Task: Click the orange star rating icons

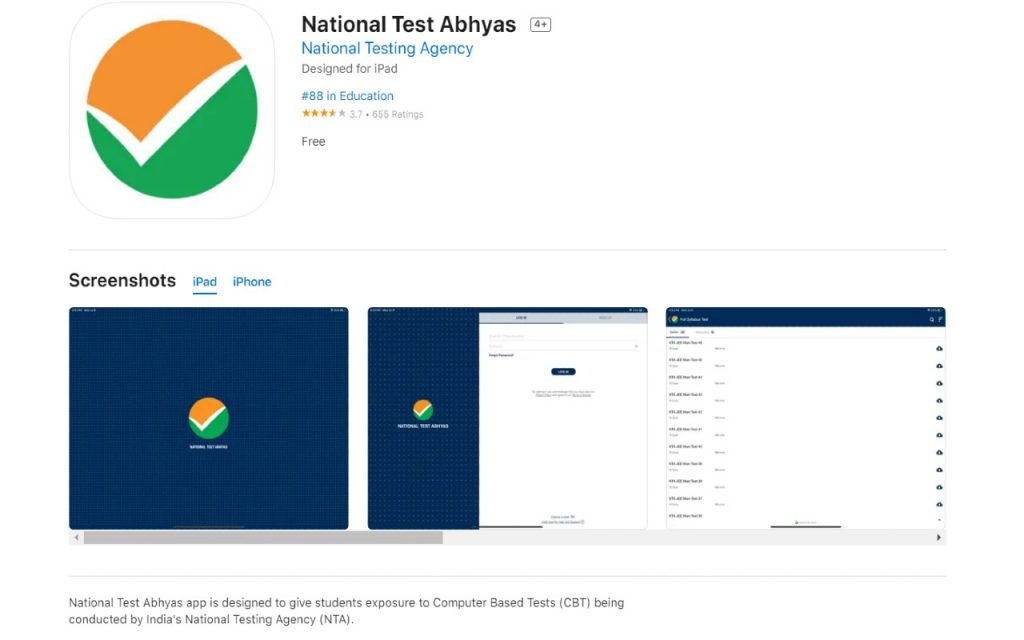Action: pos(324,114)
